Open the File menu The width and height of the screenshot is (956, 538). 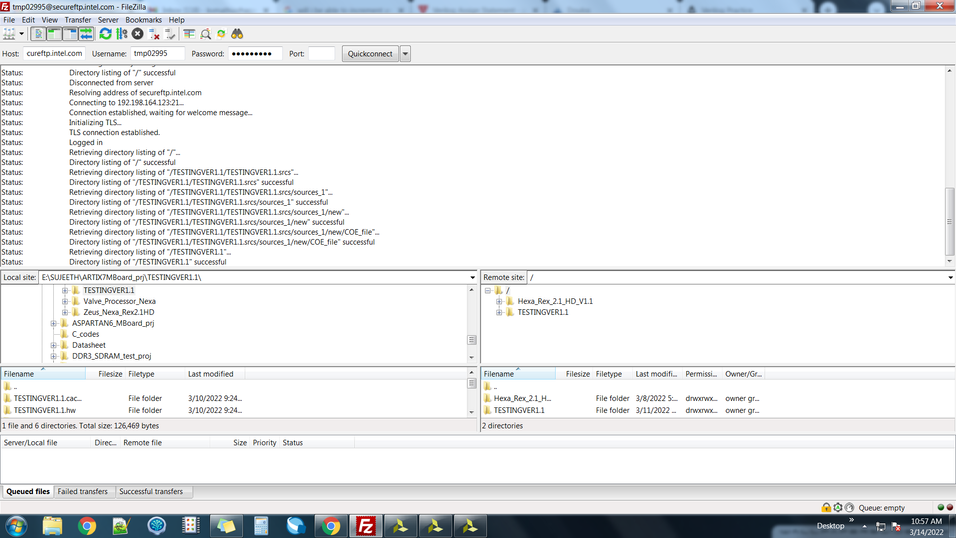(x=9, y=20)
